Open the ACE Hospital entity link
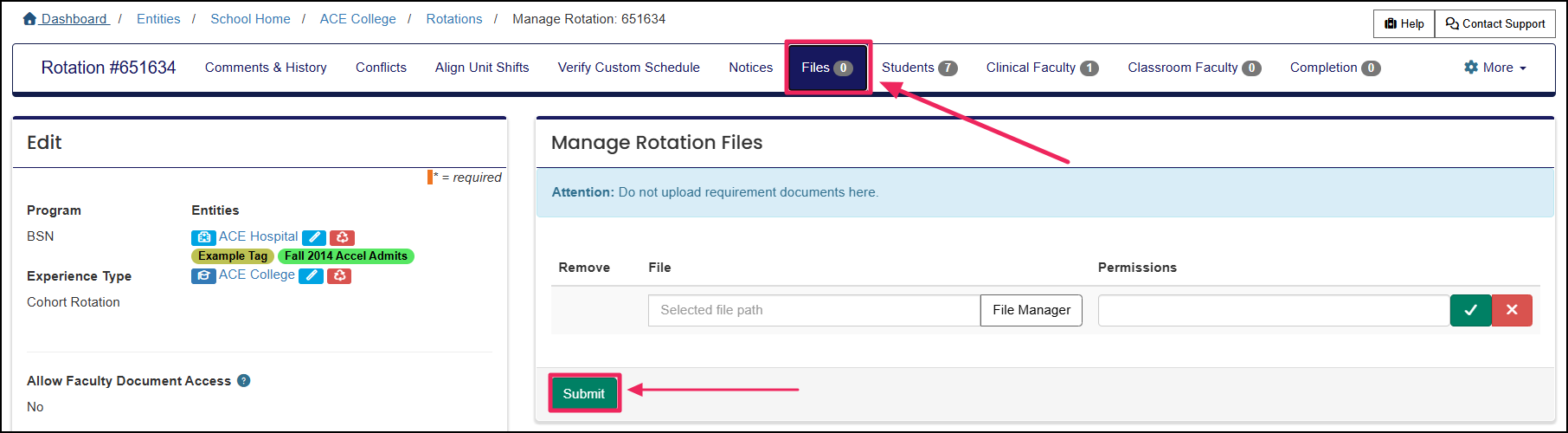Screen dimensions: 1568x433 click(258, 236)
